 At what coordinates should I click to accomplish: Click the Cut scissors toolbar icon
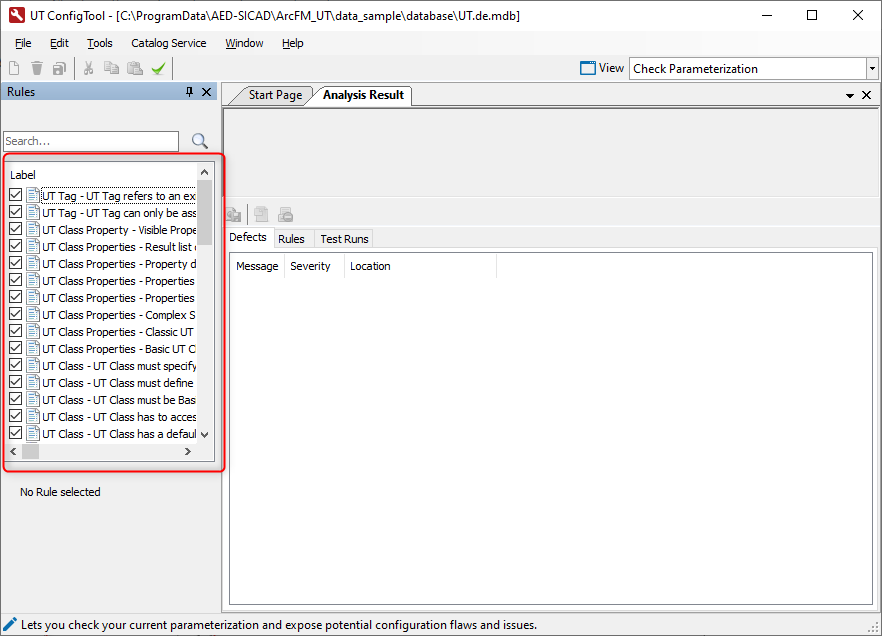pos(88,69)
